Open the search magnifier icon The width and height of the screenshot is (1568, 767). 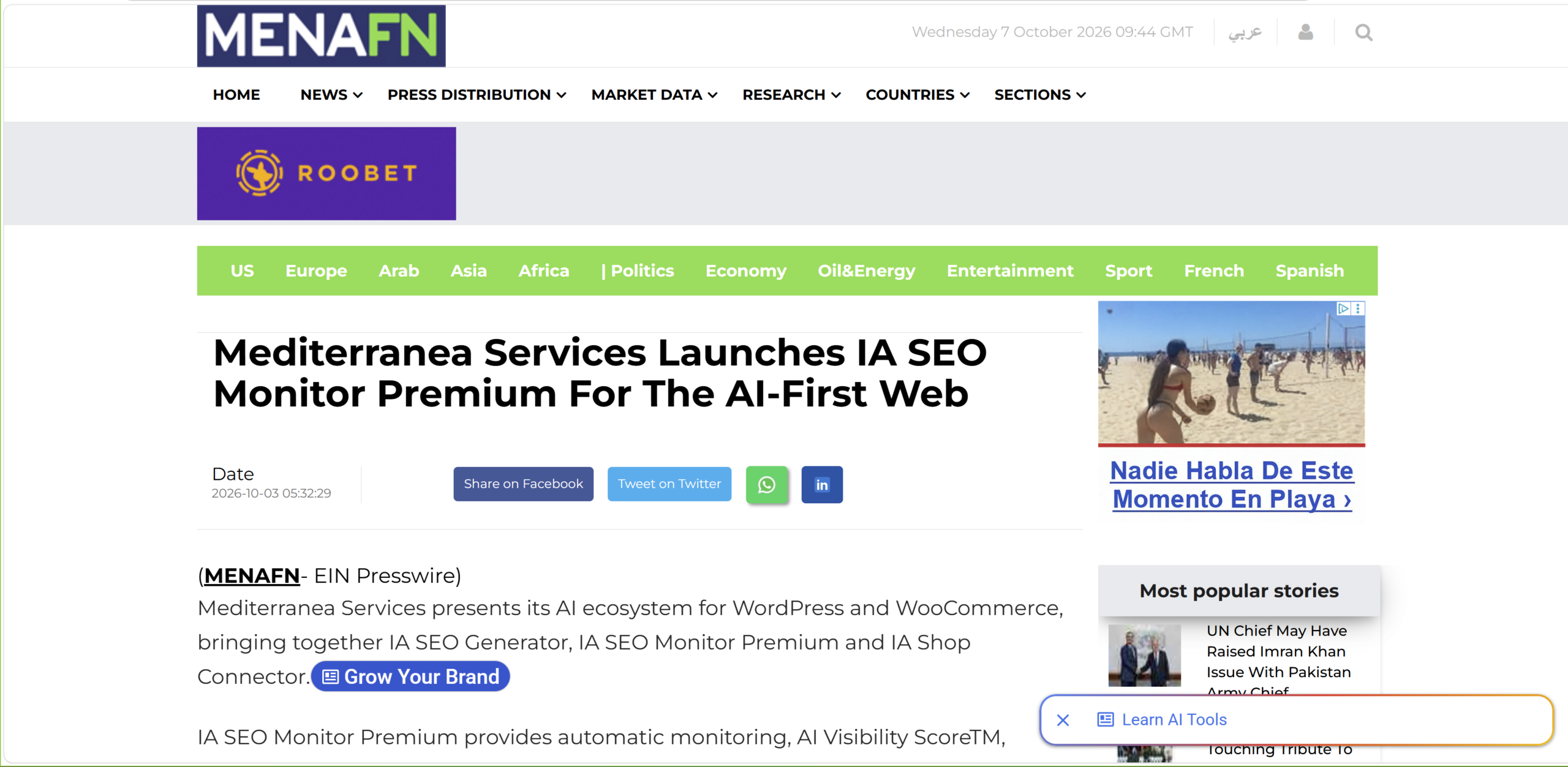tap(1363, 32)
